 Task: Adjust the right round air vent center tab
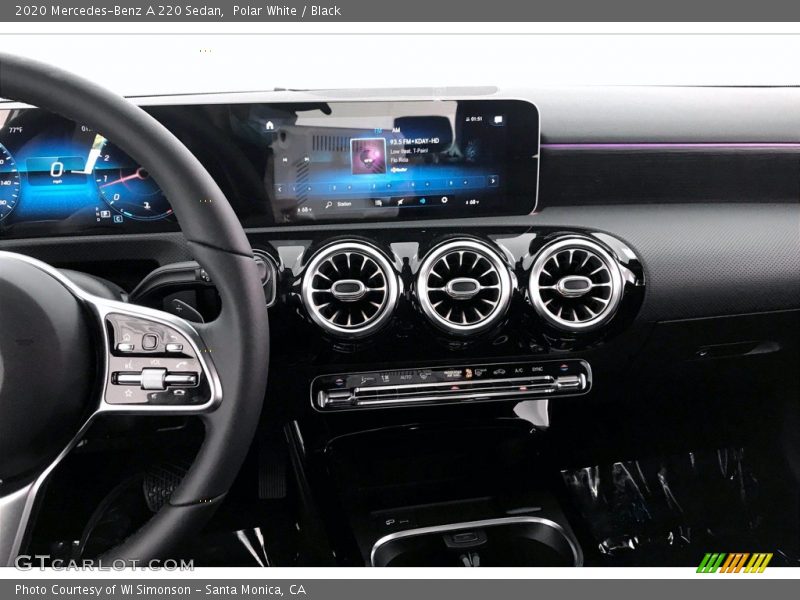[574, 285]
